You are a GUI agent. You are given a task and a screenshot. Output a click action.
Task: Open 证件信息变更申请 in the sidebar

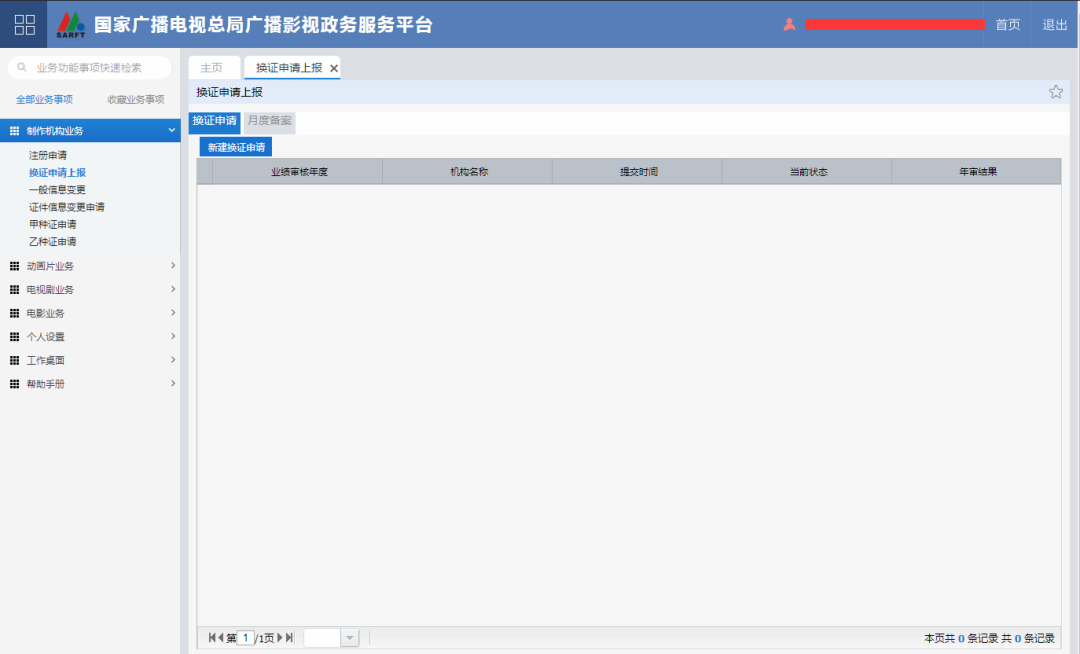[x=67, y=207]
